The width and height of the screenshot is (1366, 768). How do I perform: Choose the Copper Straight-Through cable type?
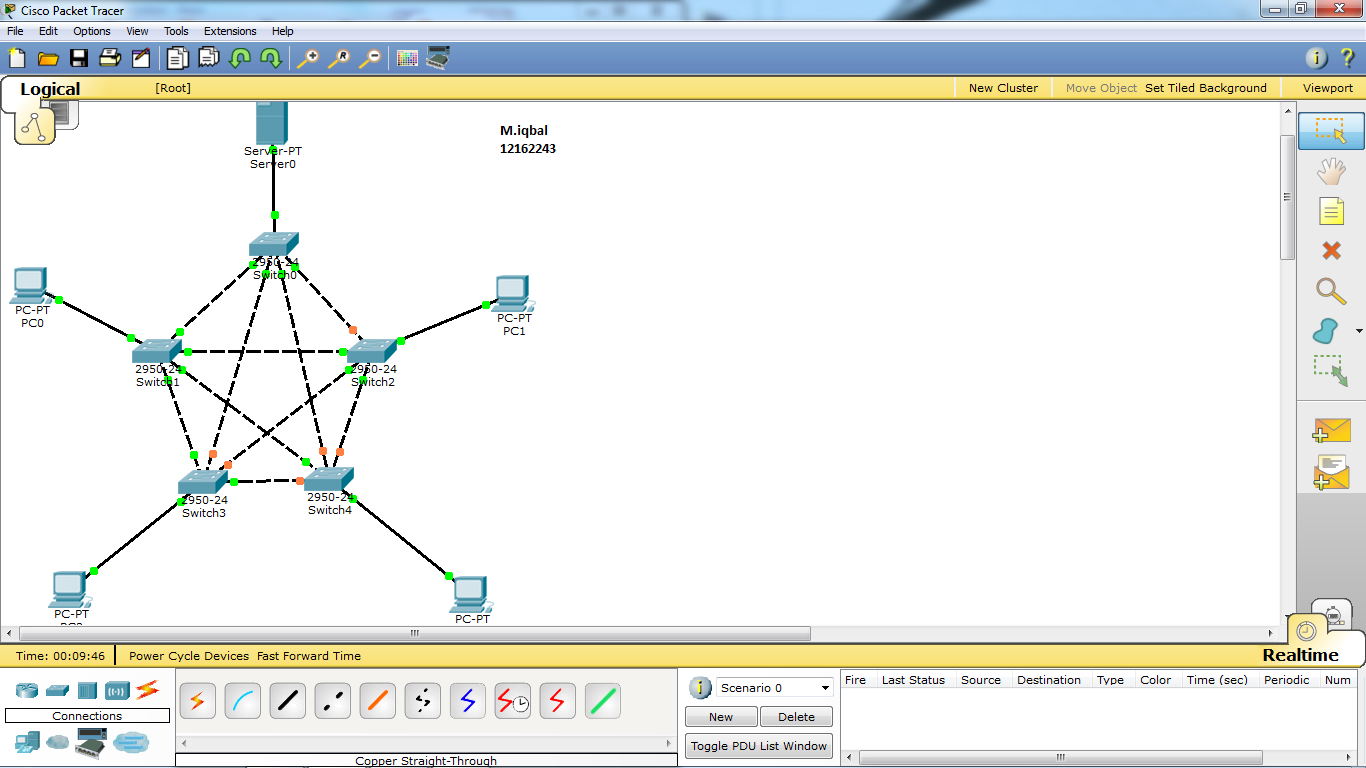coord(287,700)
